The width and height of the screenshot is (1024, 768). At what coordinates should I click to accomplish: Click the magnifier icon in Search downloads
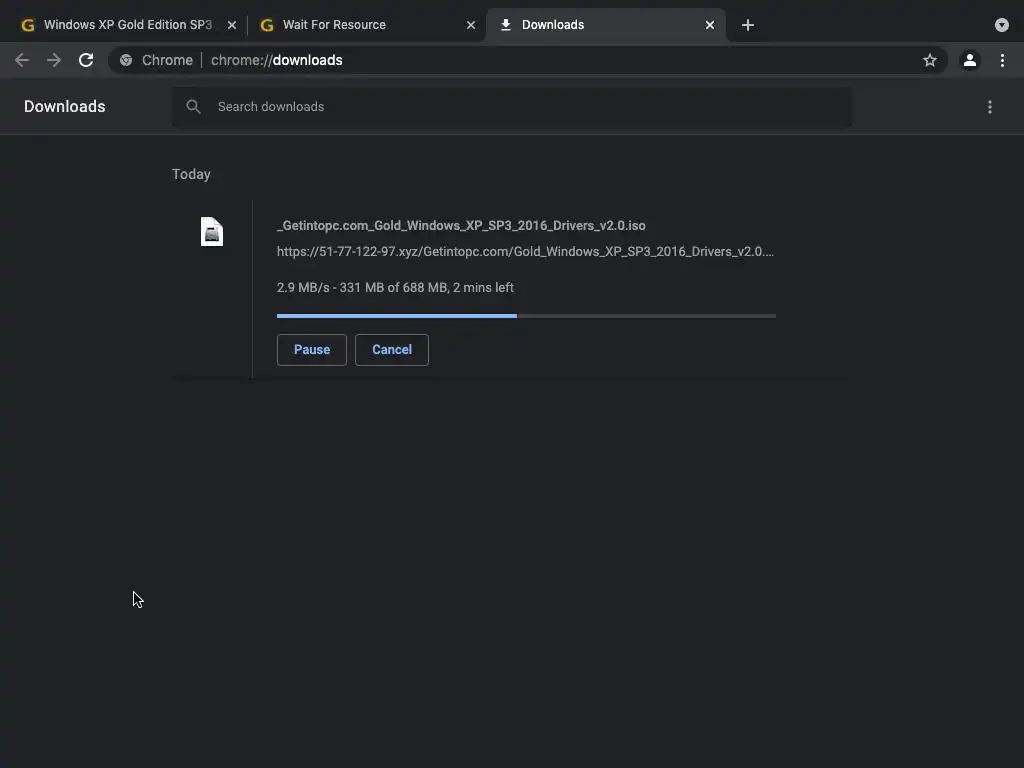click(193, 106)
